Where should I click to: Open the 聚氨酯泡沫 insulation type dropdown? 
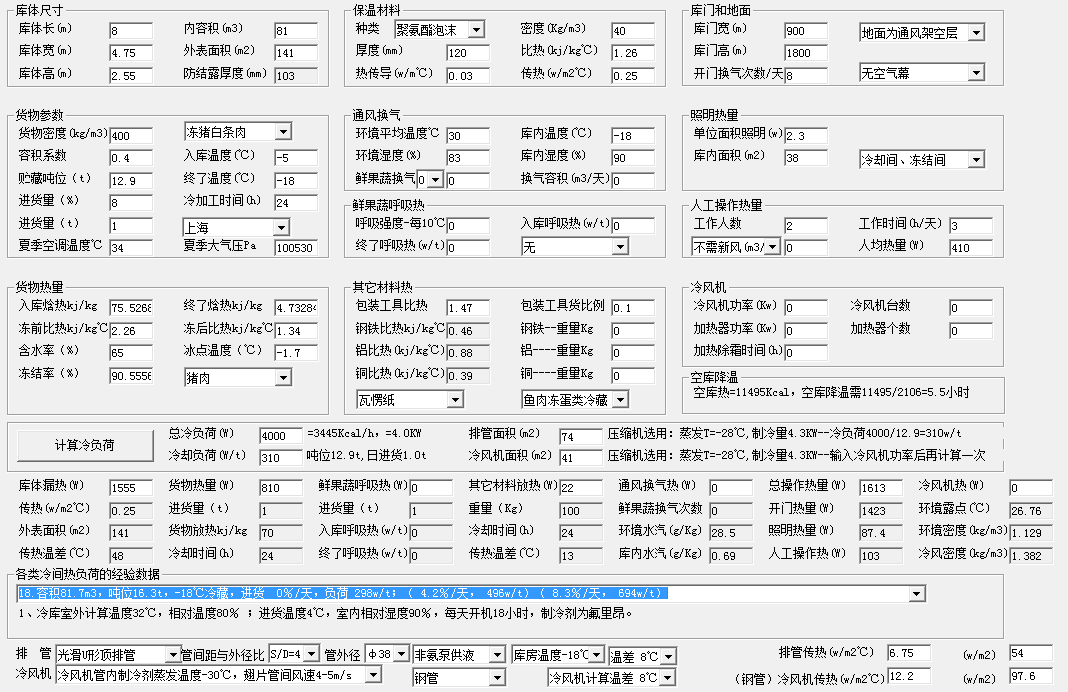pos(475,31)
